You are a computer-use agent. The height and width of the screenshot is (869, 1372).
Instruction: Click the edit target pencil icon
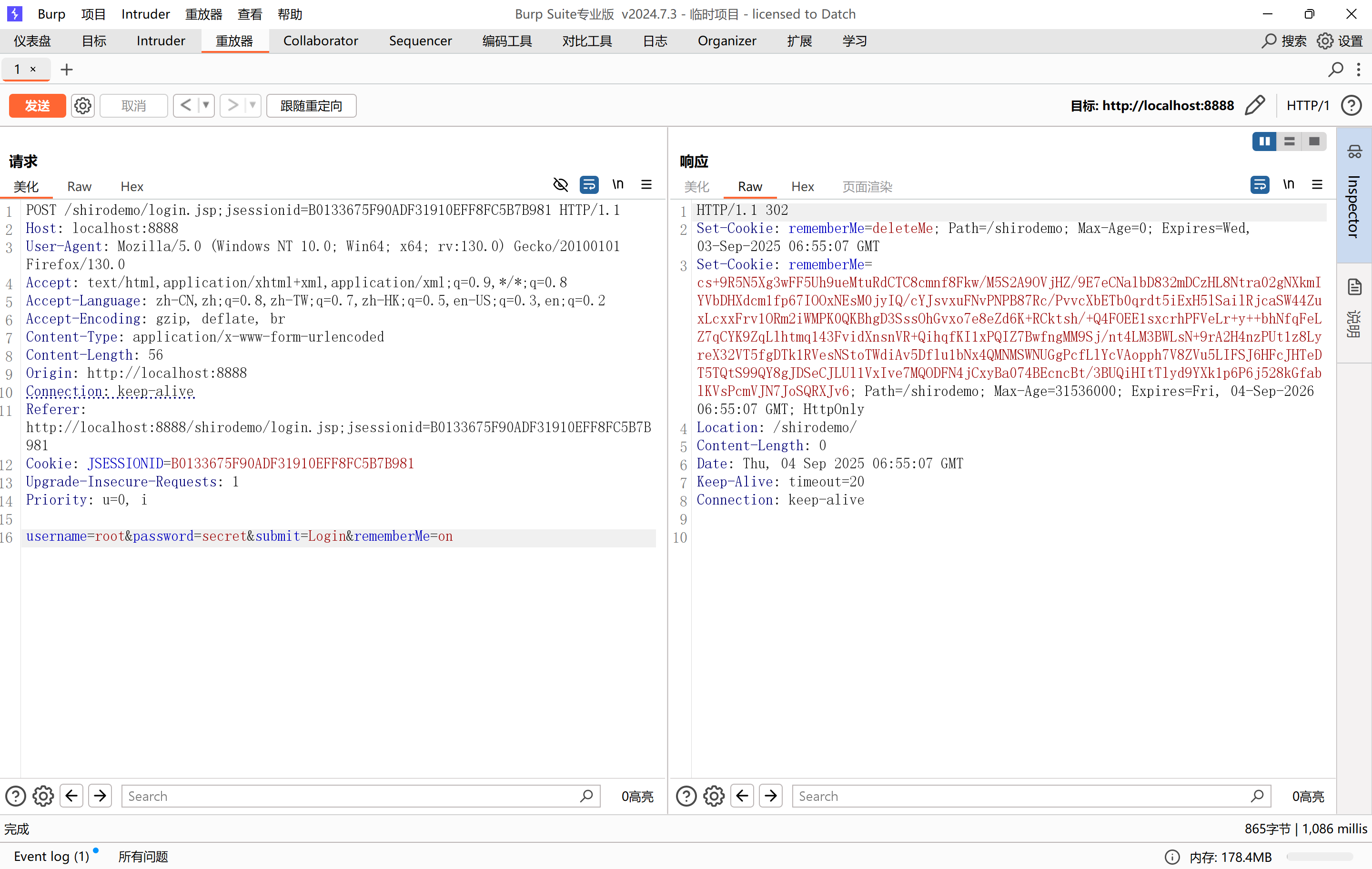1255,105
